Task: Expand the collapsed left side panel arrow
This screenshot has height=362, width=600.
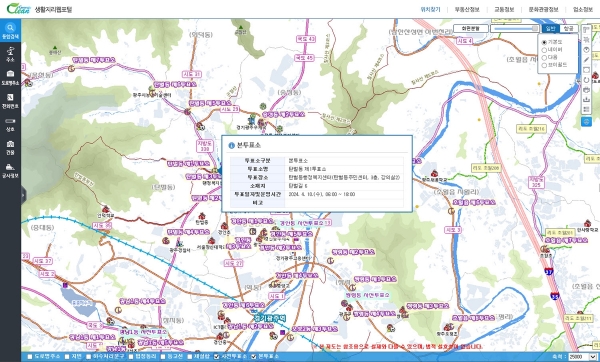Action: (x=23, y=196)
